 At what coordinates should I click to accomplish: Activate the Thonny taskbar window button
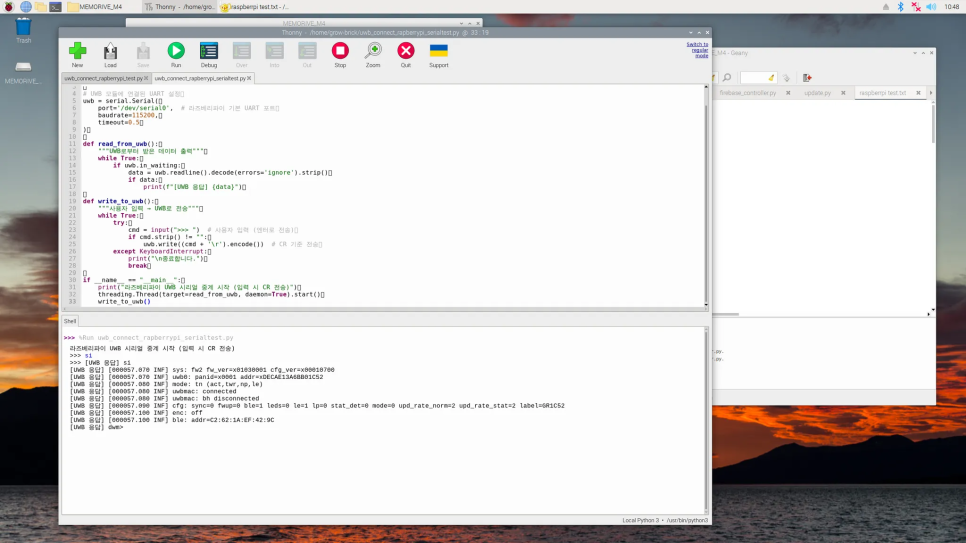[179, 7]
